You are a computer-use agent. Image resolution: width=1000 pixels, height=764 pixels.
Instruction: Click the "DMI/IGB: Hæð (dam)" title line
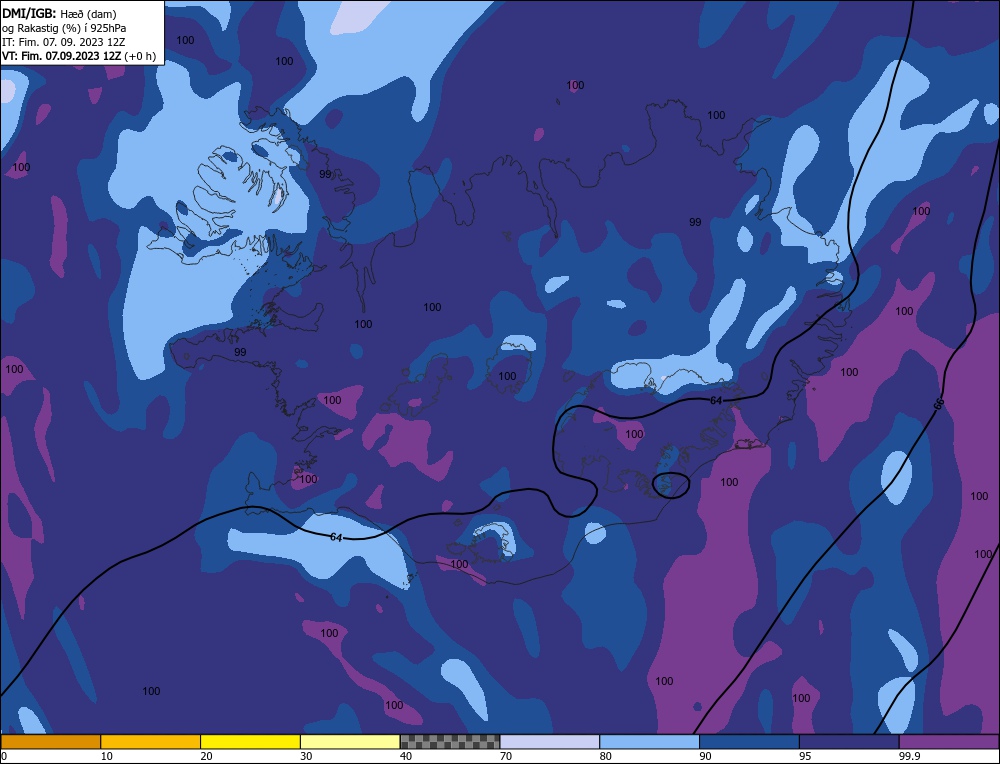(x=59, y=13)
